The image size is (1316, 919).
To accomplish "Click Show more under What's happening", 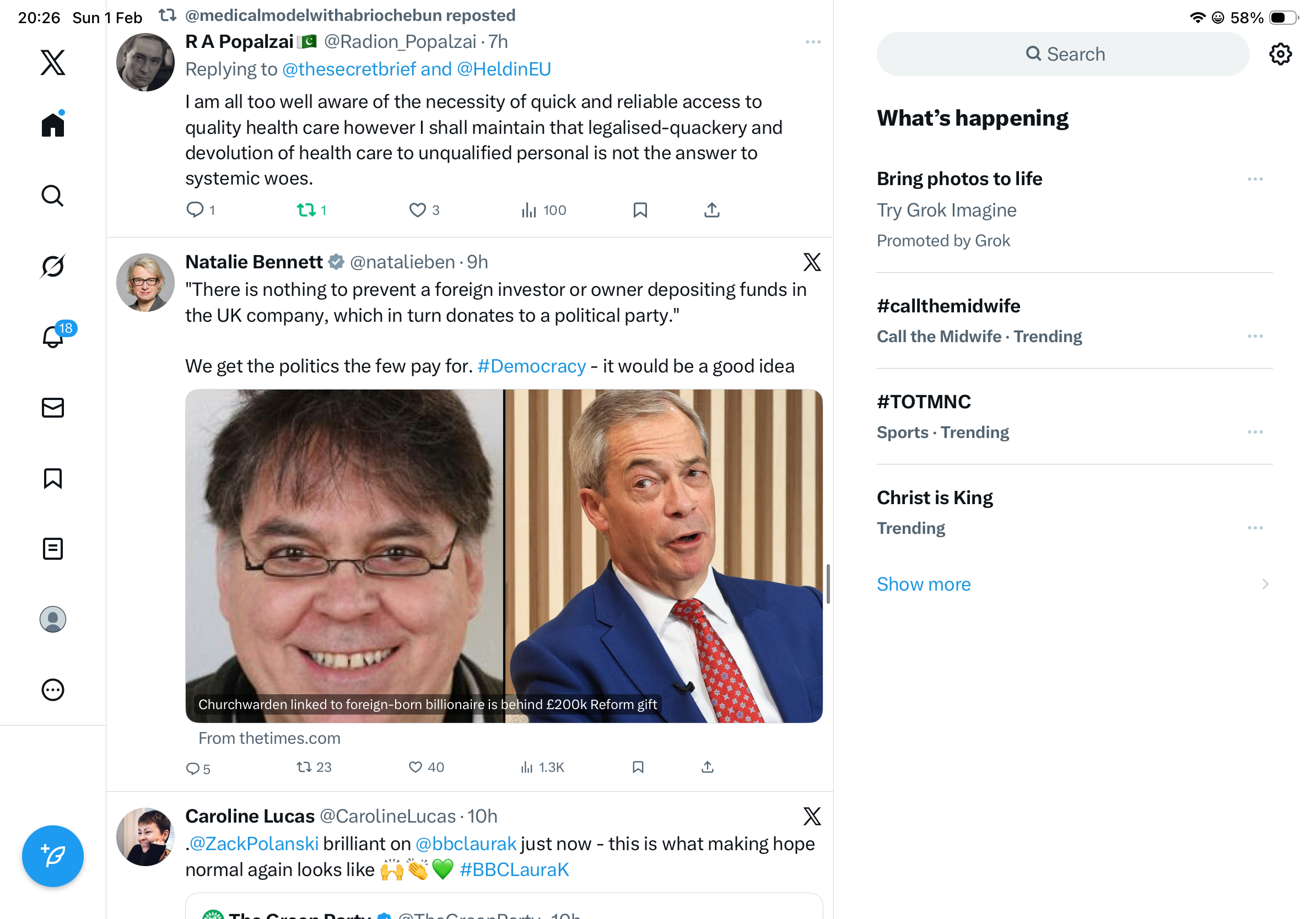I will tap(924, 584).
